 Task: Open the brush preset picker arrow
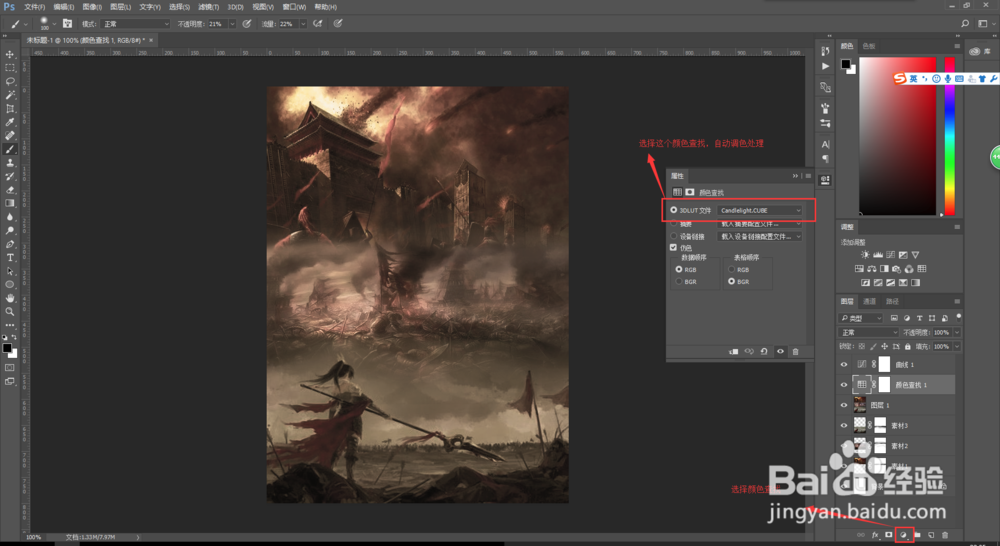pyautogui.click(x=54, y=24)
